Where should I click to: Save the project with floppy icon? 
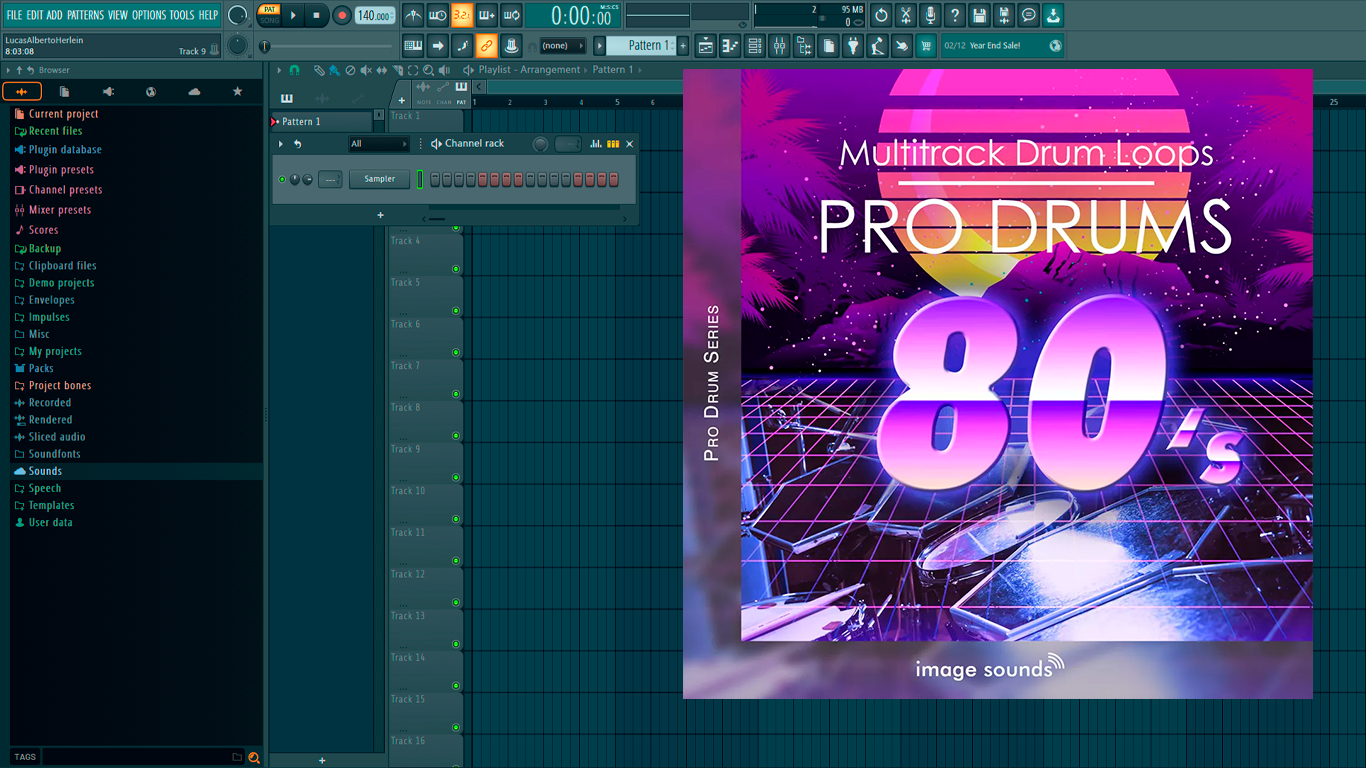click(x=980, y=15)
